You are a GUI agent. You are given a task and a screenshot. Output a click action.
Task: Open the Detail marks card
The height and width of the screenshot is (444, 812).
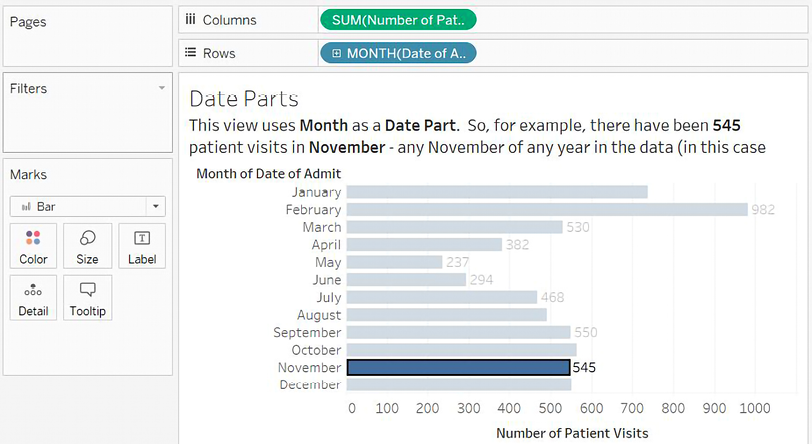pos(34,298)
